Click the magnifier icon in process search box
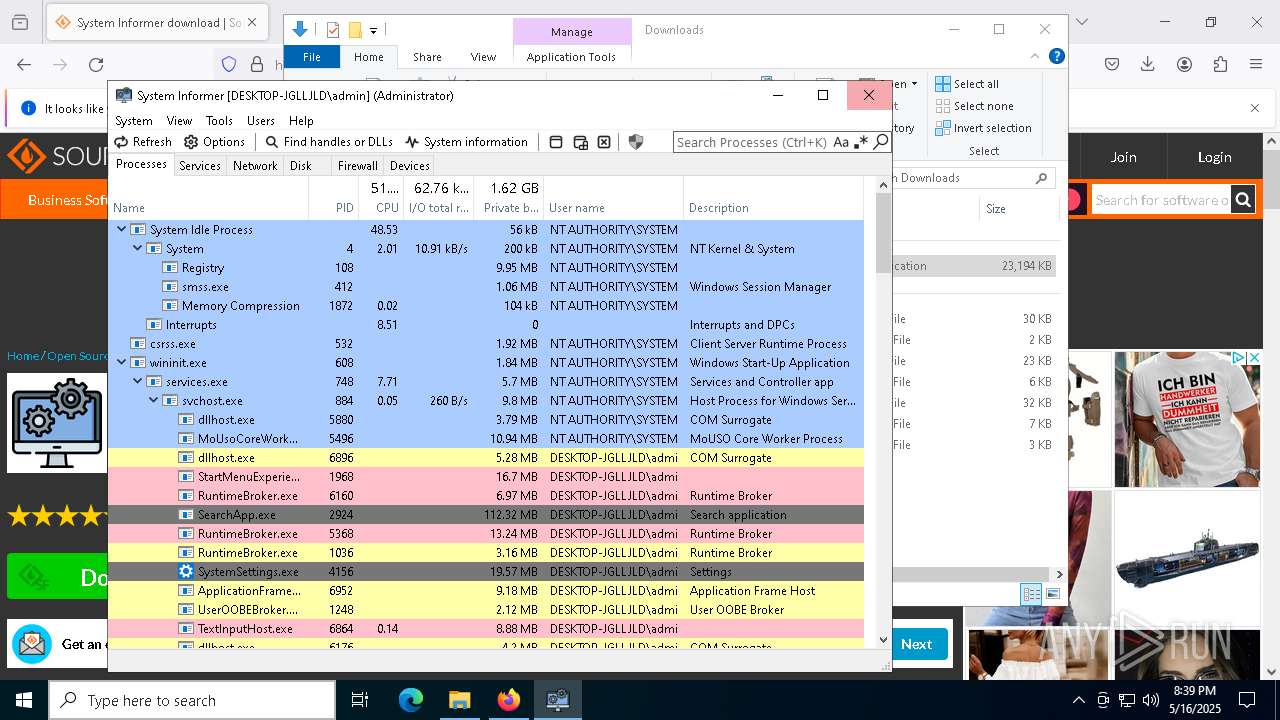The width and height of the screenshot is (1280, 720). pyautogui.click(x=880, y=142)
